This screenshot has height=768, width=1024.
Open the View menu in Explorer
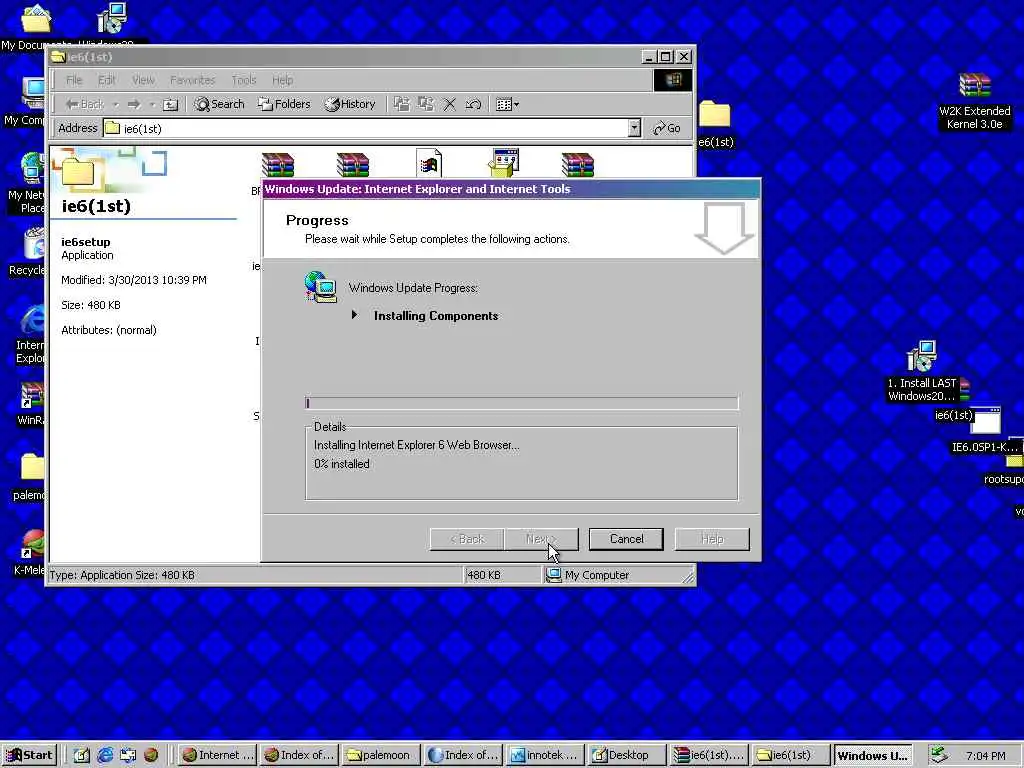[x=143, y=80]
